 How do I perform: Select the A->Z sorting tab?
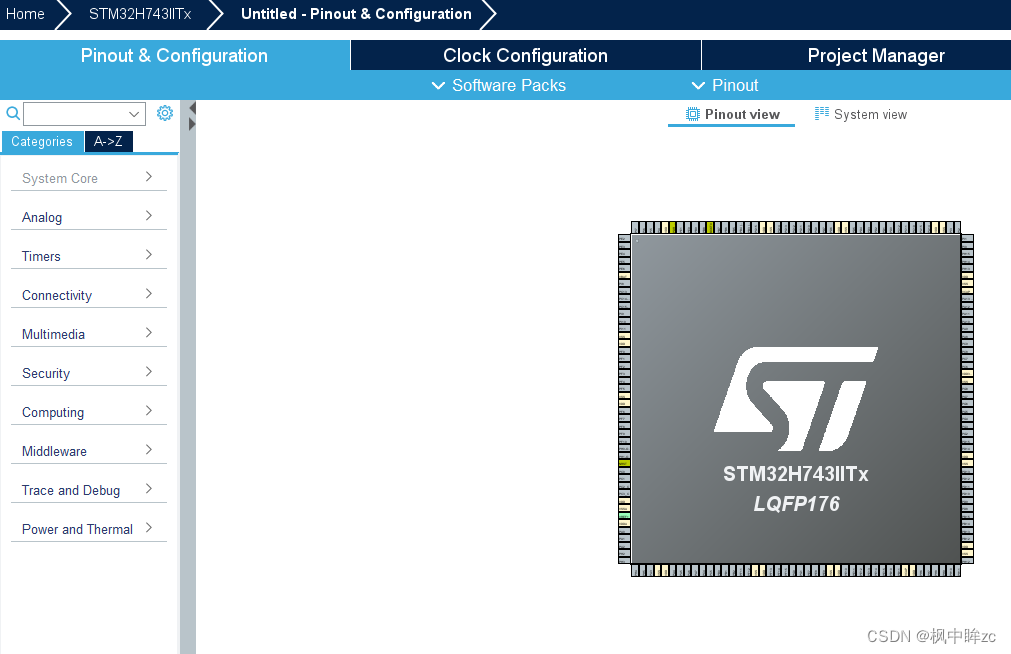108,141
